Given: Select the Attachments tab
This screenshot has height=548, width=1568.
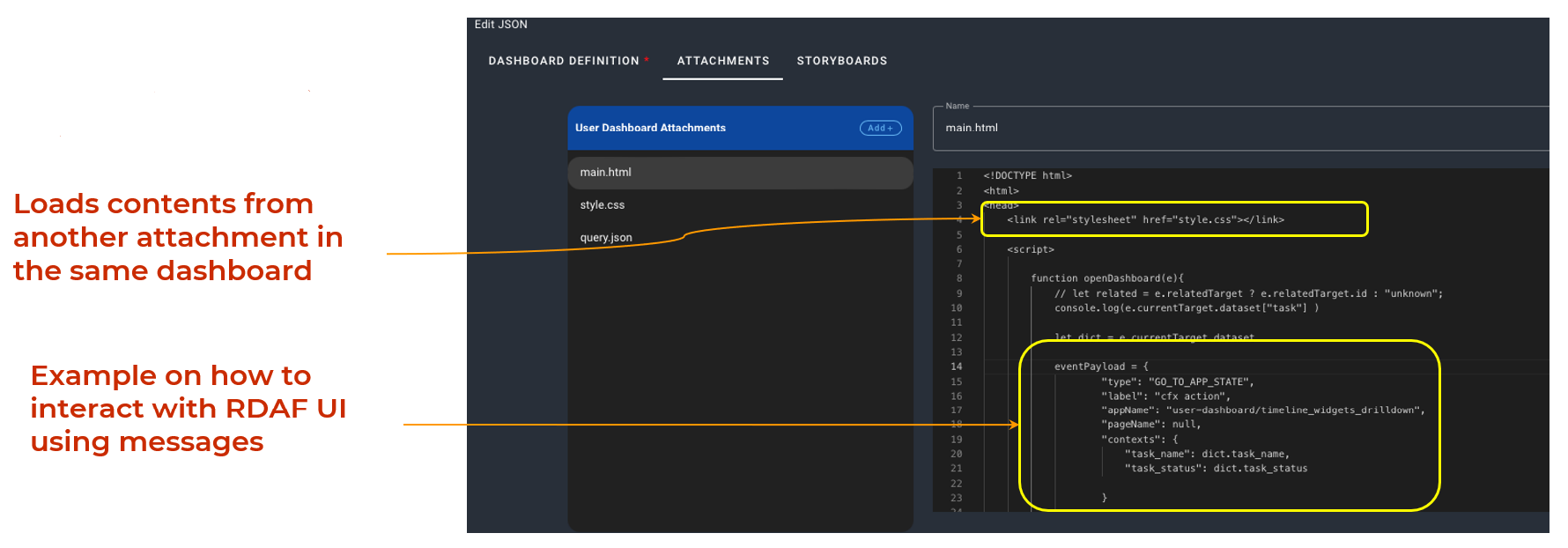Looking at the screenshot, I should point(722,61).
